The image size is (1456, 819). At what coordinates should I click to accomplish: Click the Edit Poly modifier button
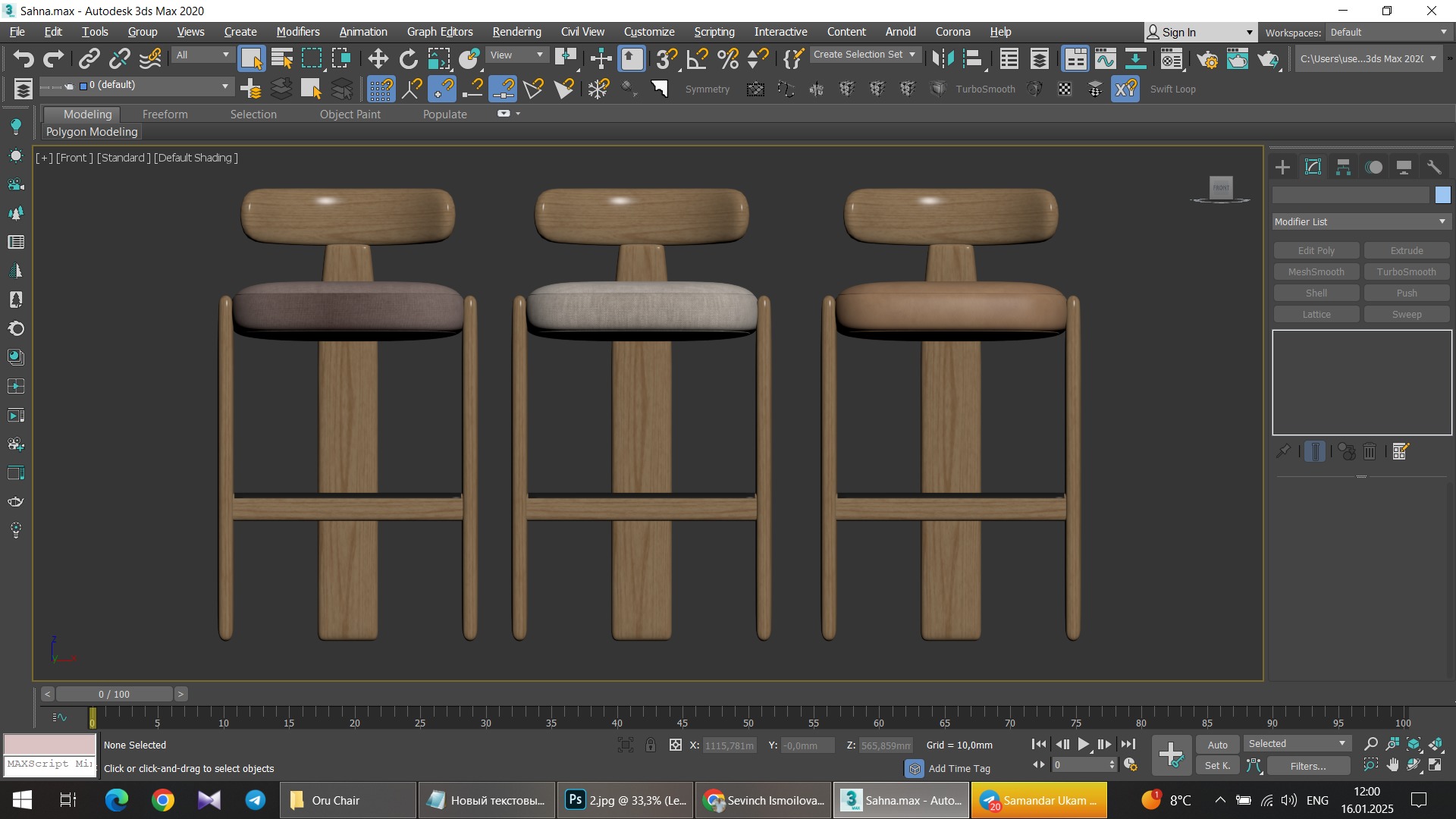[x=1316, y=250]
